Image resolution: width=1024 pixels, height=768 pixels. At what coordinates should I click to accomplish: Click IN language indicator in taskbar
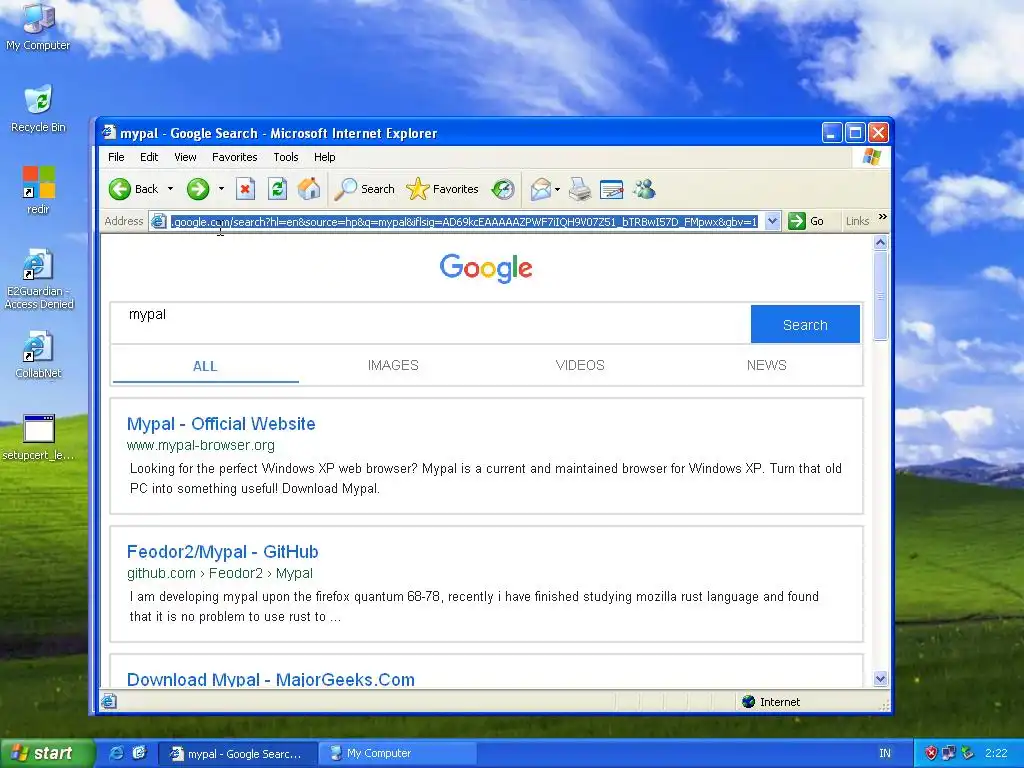point(885,754)
